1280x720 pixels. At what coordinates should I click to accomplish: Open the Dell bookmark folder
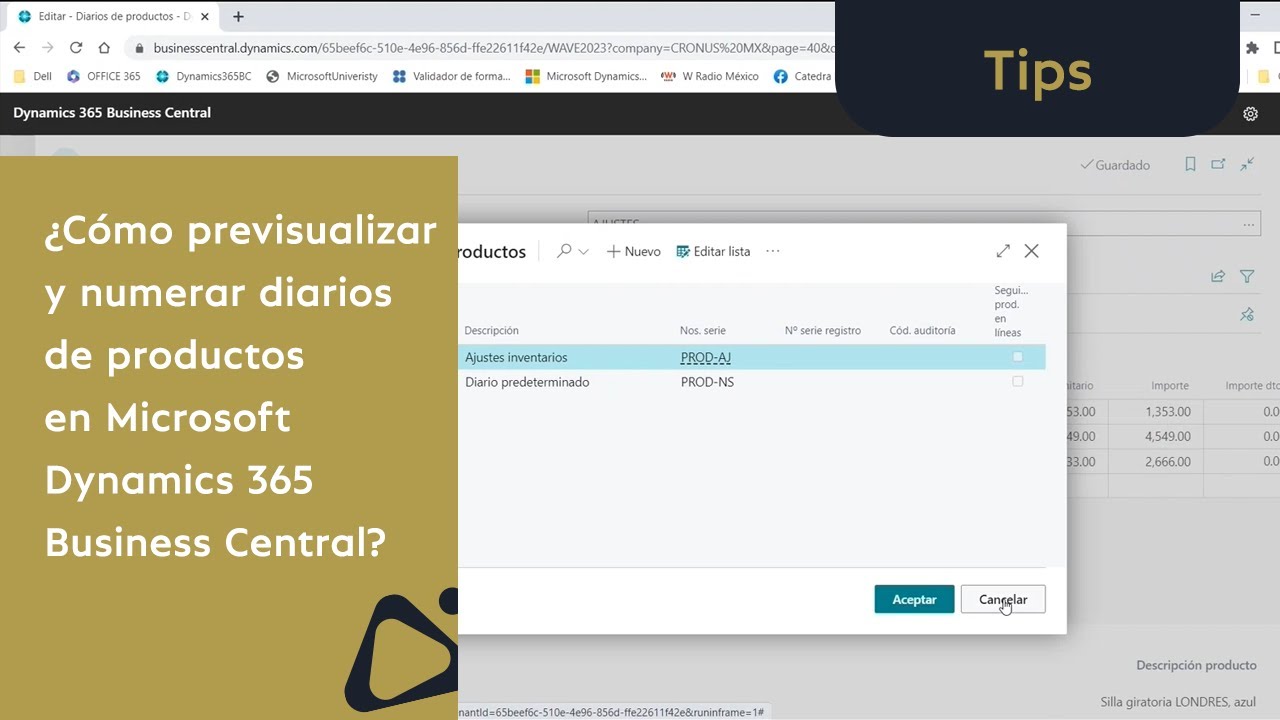[32, 76]
